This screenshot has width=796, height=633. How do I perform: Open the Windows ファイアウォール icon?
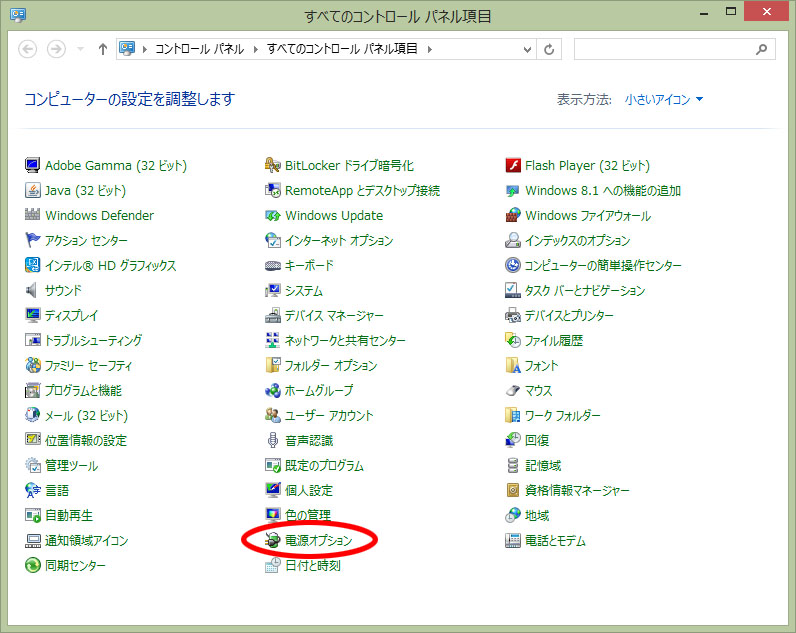click(x=513, y=215)
